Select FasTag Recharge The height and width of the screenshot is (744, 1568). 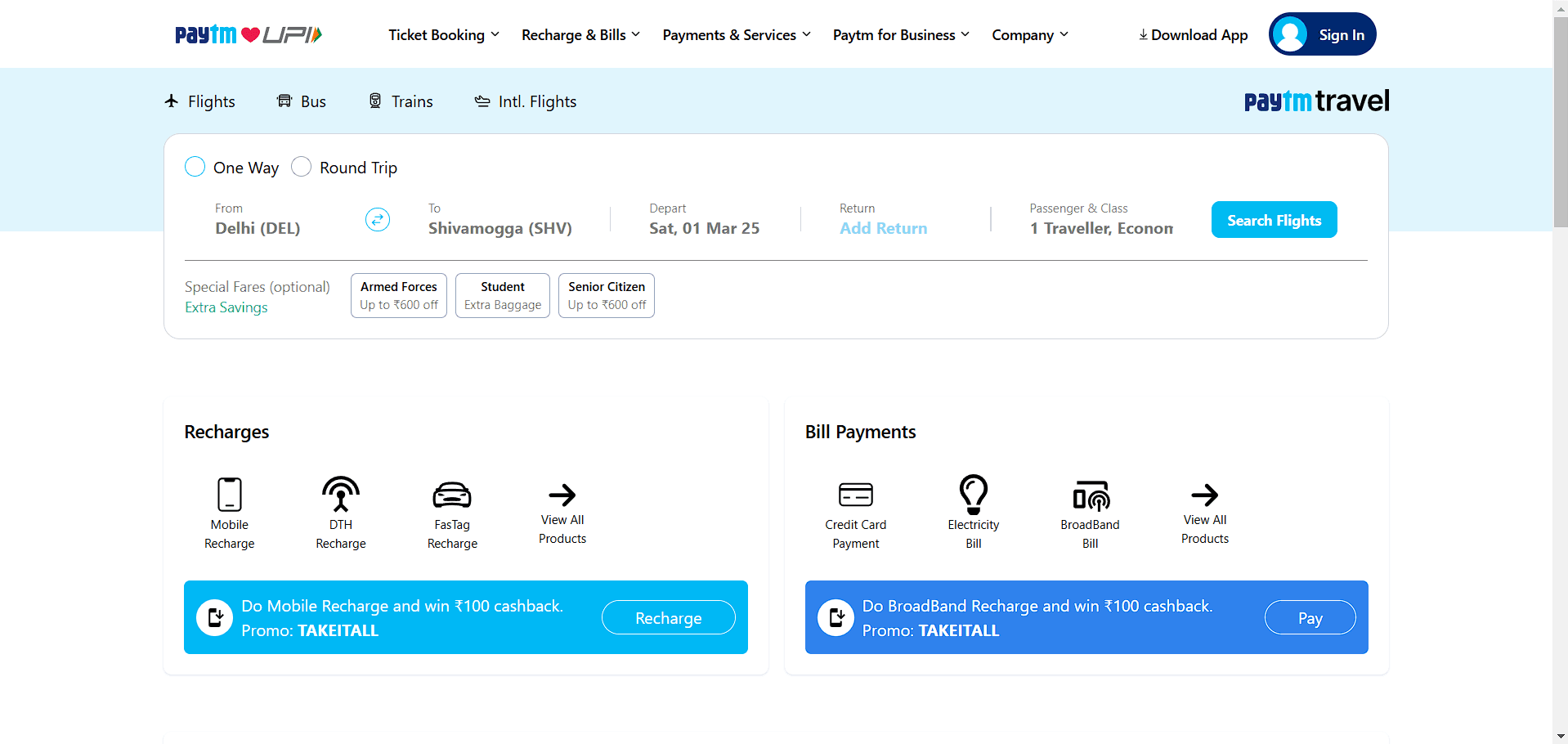(x=451, y=495)
